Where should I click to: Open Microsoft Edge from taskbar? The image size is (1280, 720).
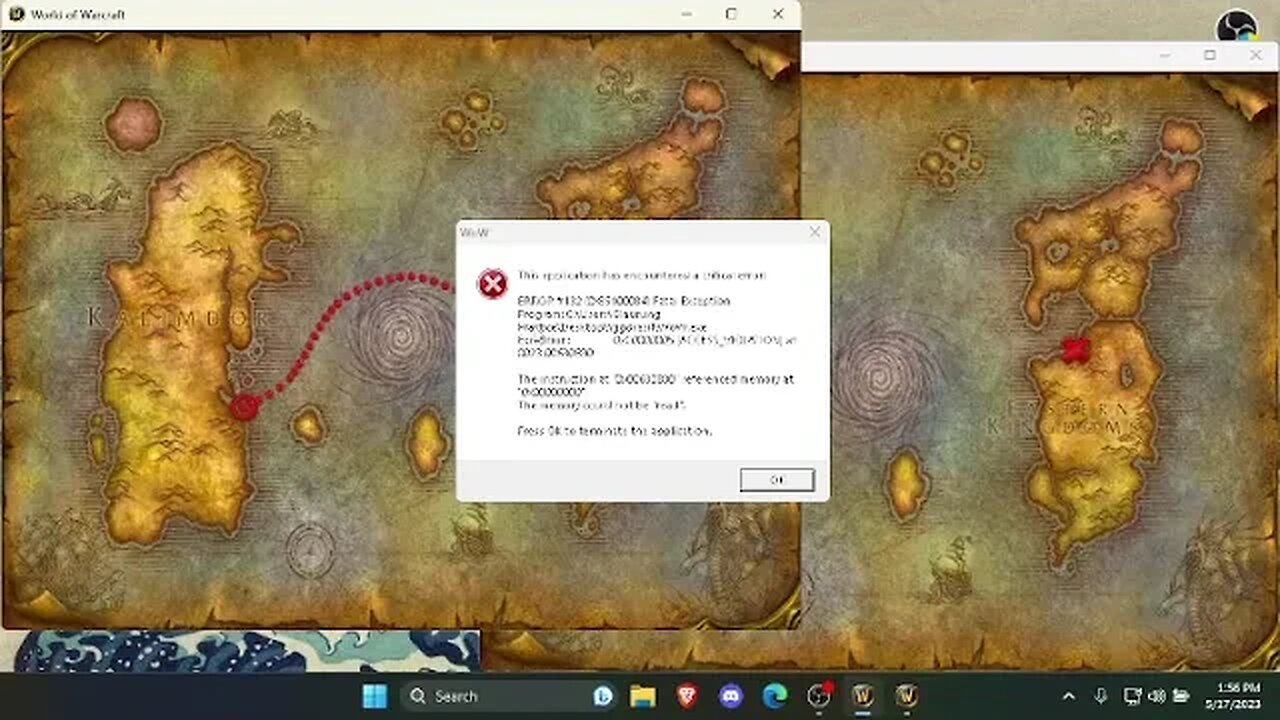pyautogui.click(x=775, y=696)
